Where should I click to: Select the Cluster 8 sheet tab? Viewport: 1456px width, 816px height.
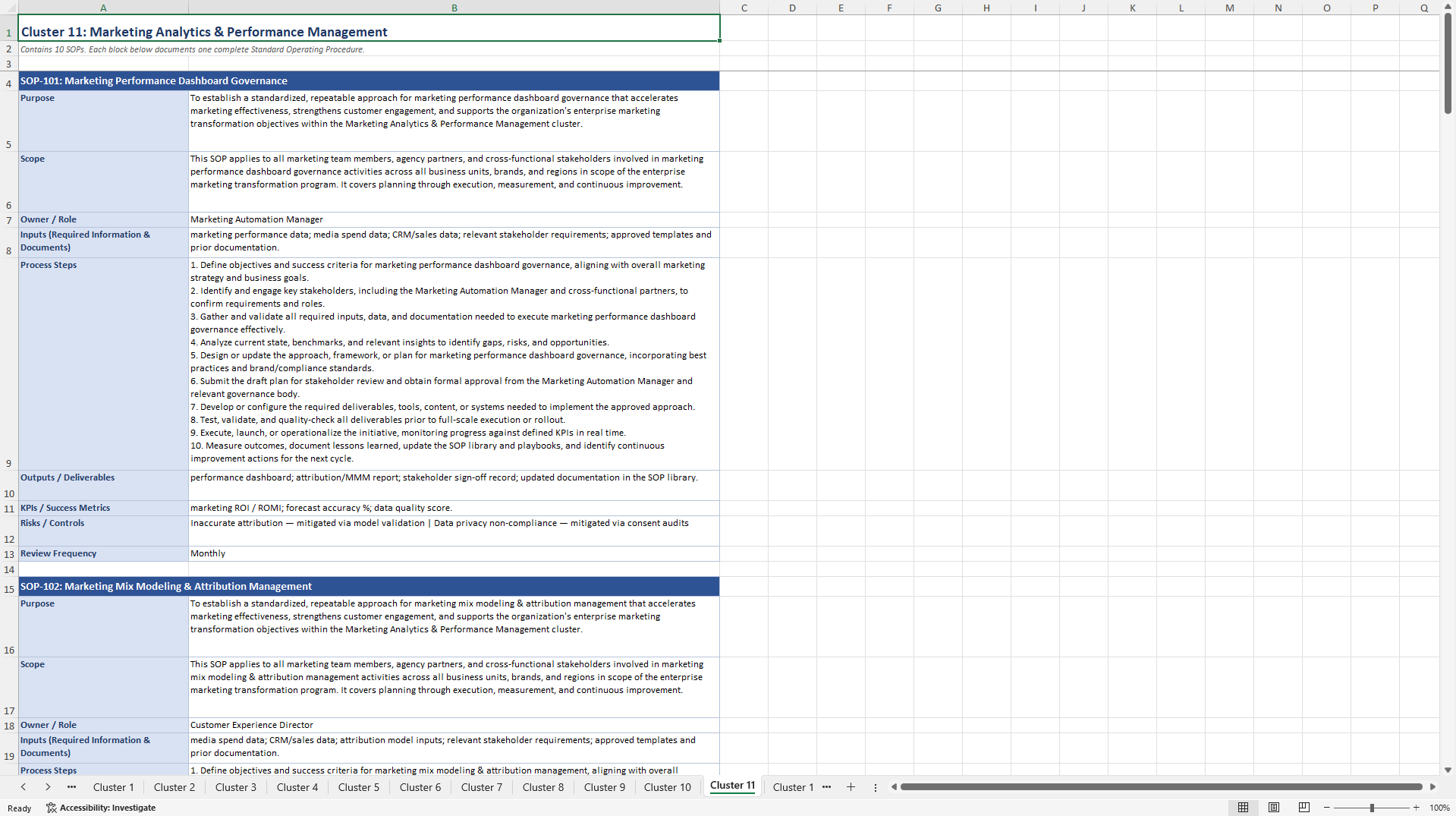(x=543, y=787)
